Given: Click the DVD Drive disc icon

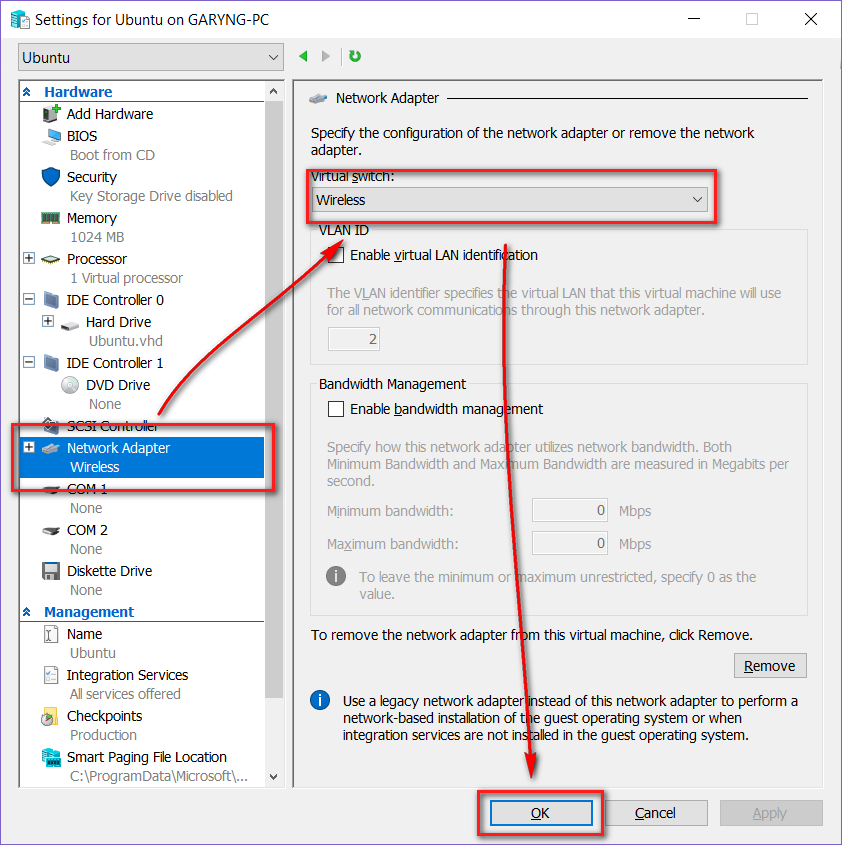Looking at the screenshot, I should pyautogui.click(x=71, y=385).
